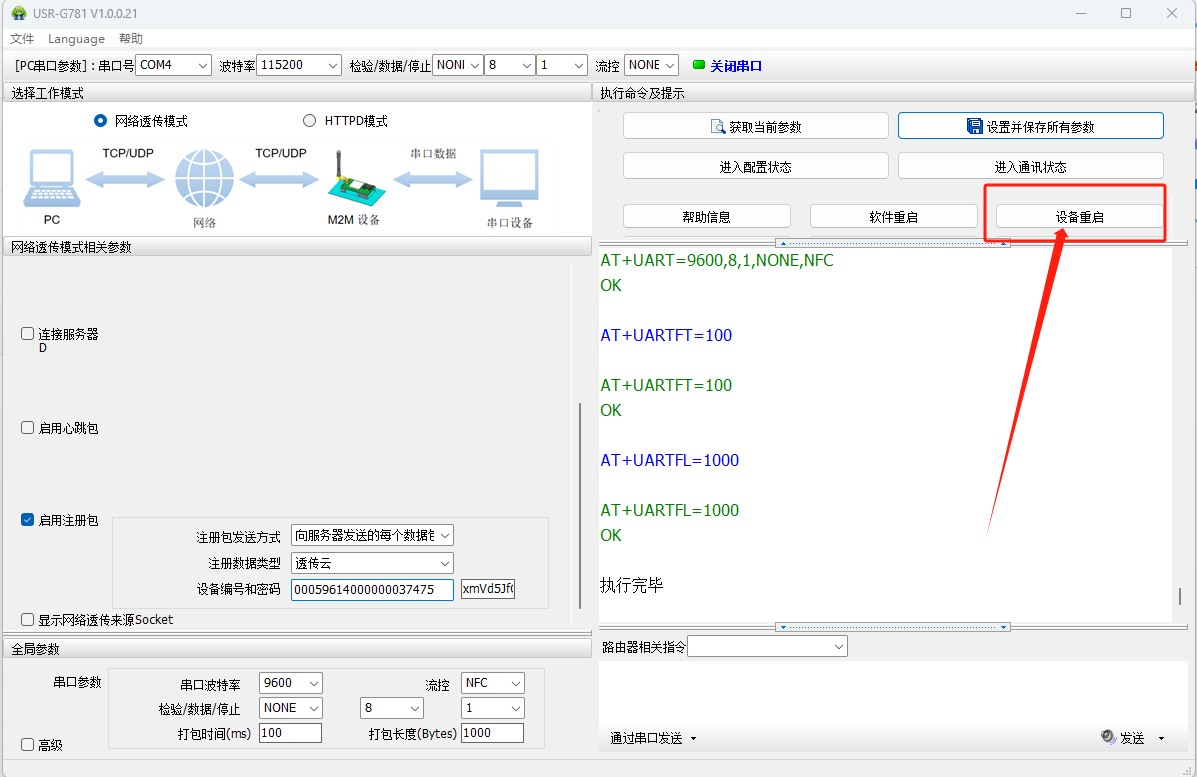Open the Language menu
Image resolution: width=1197 pixels, height=777 pixels.
(x=76, y=39)
